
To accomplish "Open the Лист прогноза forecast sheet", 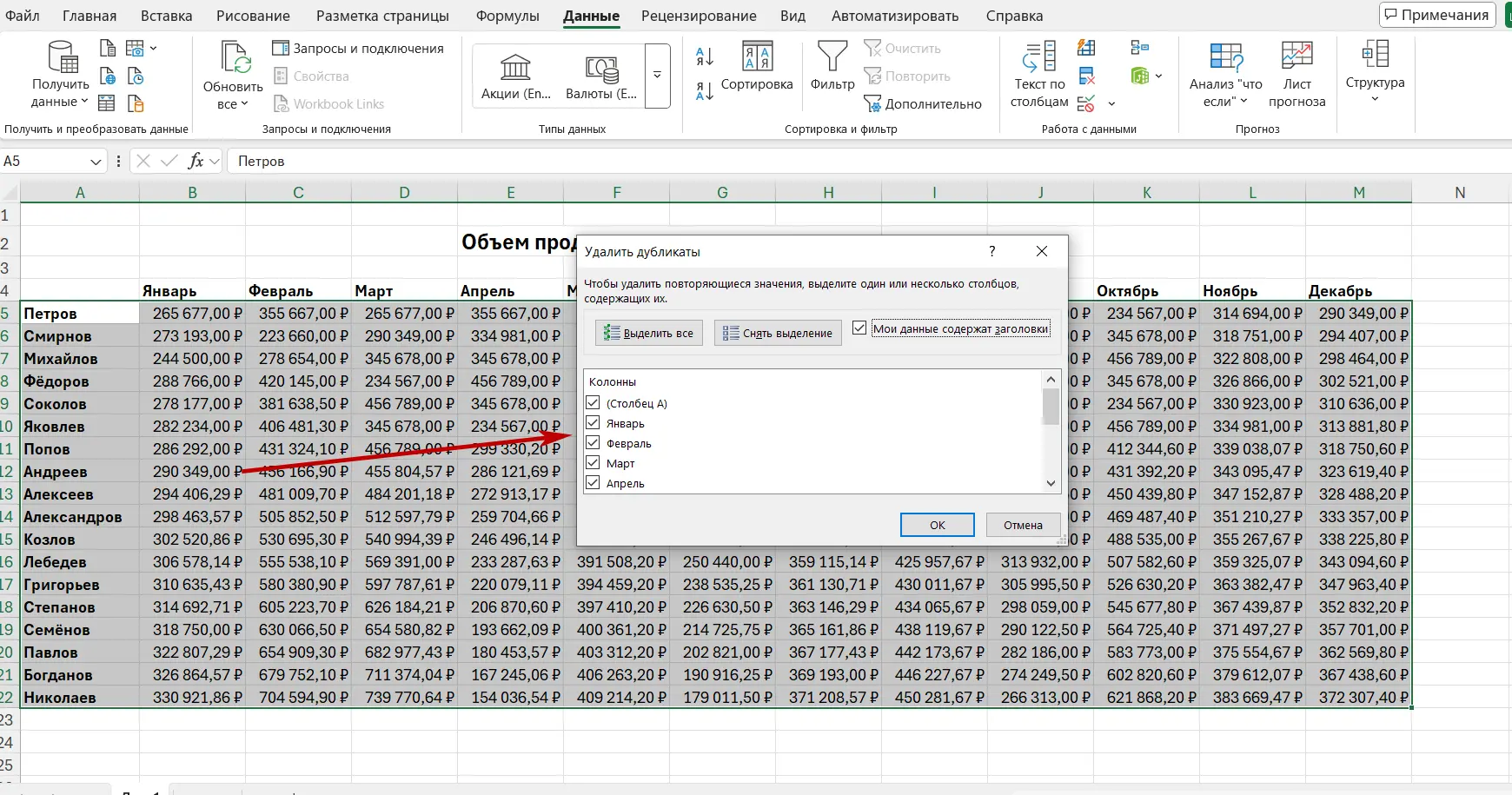I will pyautogui.click(x=1296, y=75).
